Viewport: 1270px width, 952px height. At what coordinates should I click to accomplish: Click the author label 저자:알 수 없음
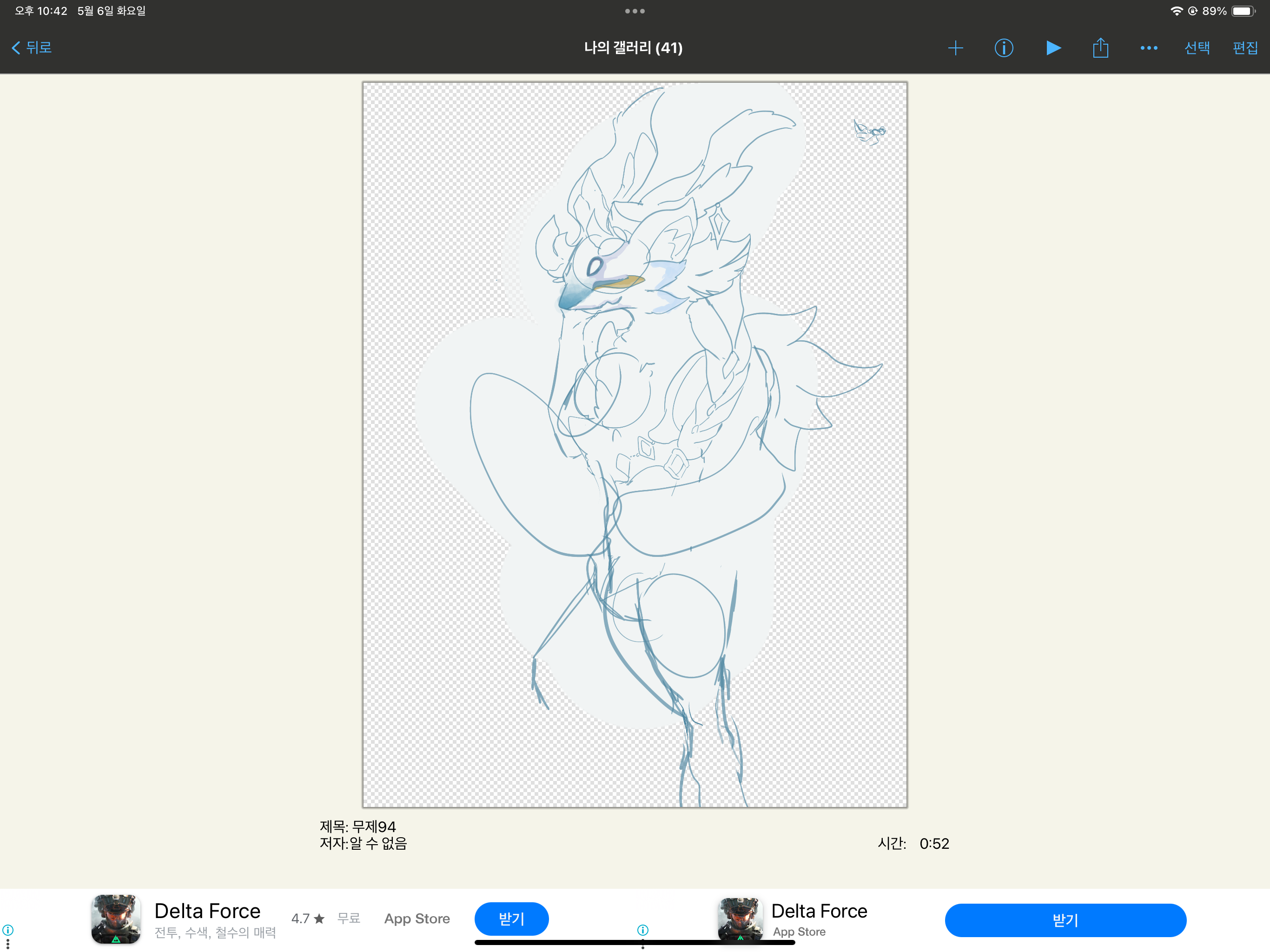click(x=363, y=843)
